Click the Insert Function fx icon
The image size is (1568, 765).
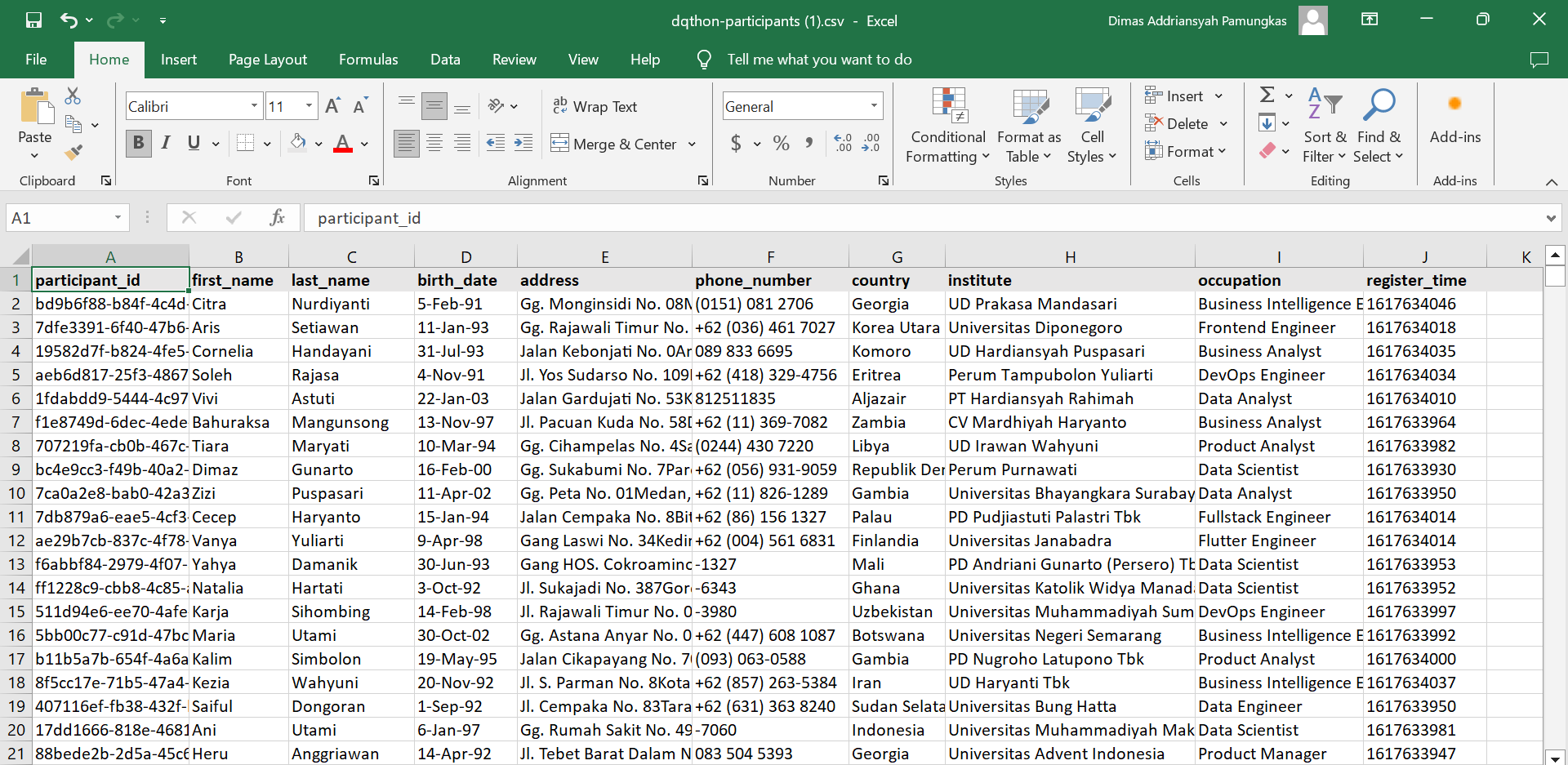click(x=277, y=217)
